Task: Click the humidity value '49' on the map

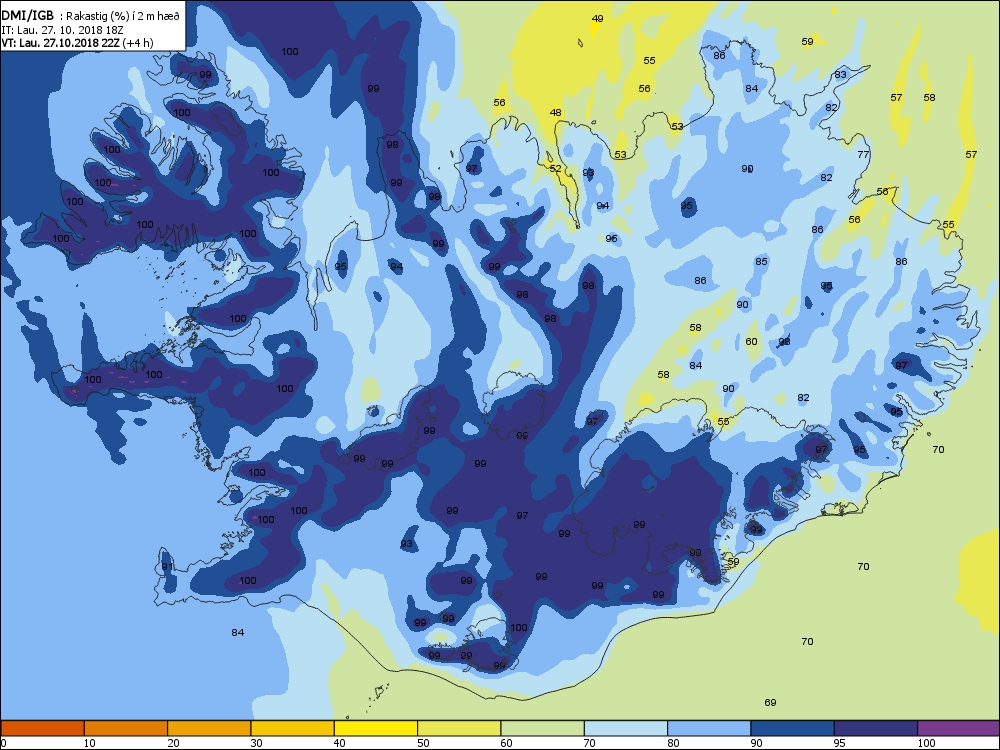Action: pyautogui.click(x=597, y=18)
